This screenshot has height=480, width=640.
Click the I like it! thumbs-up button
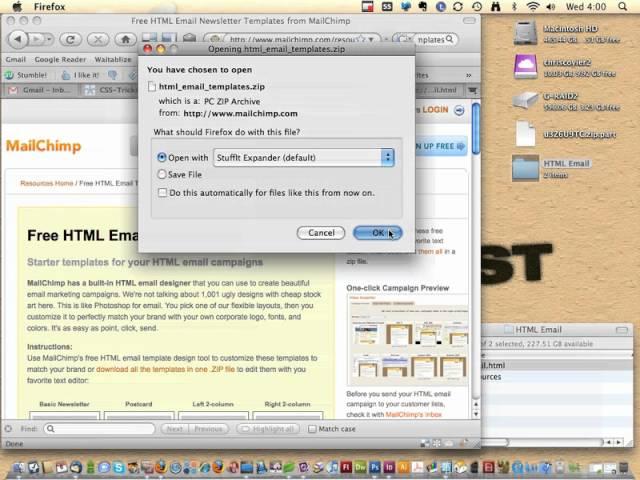tap(80, 75)
